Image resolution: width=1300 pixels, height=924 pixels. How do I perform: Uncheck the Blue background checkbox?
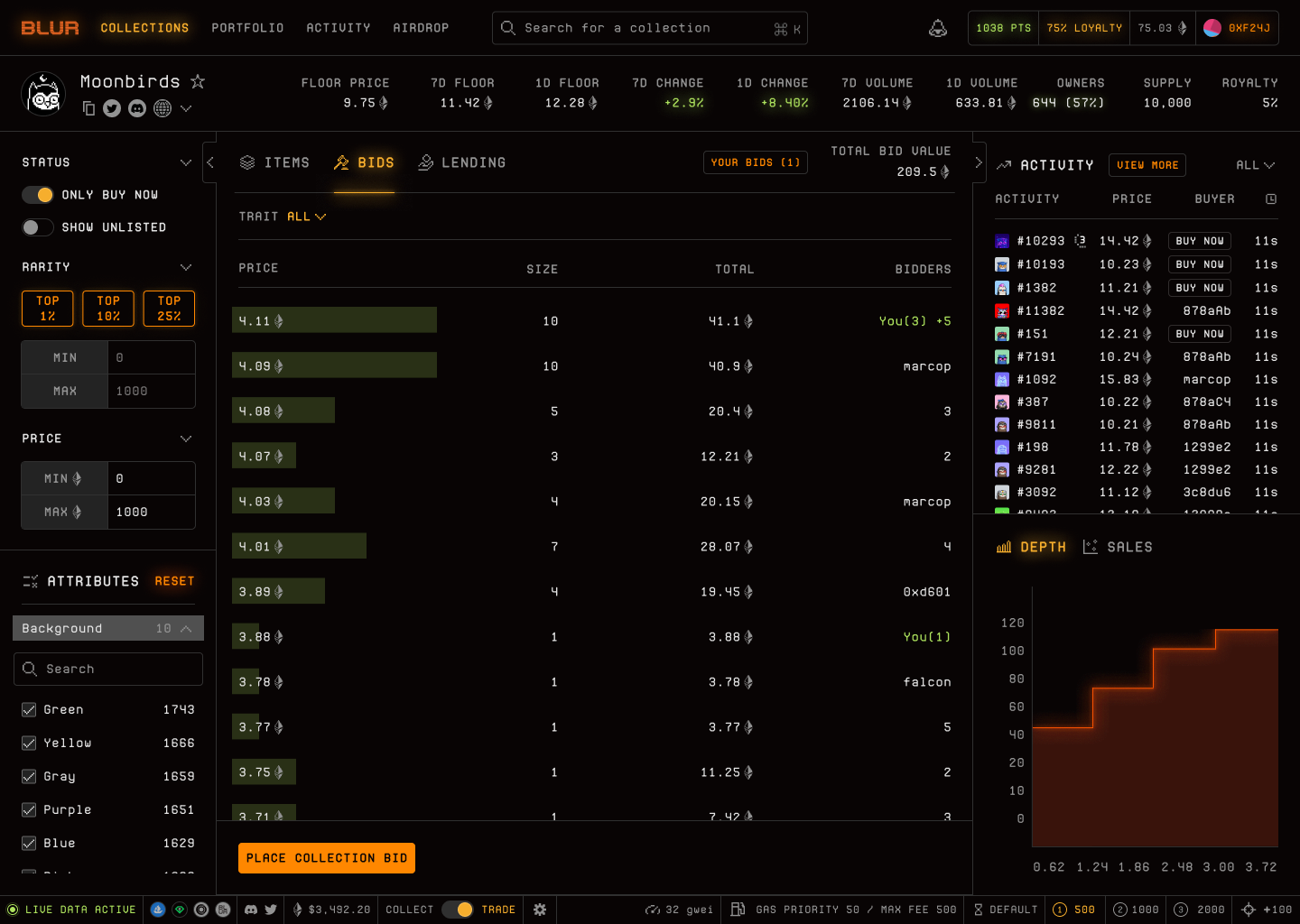click(x=29, y=844)
